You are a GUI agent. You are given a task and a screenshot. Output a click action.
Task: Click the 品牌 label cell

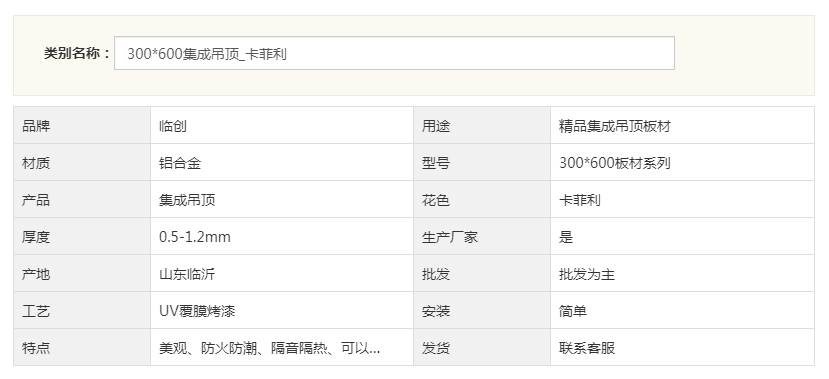coord(82,125)
